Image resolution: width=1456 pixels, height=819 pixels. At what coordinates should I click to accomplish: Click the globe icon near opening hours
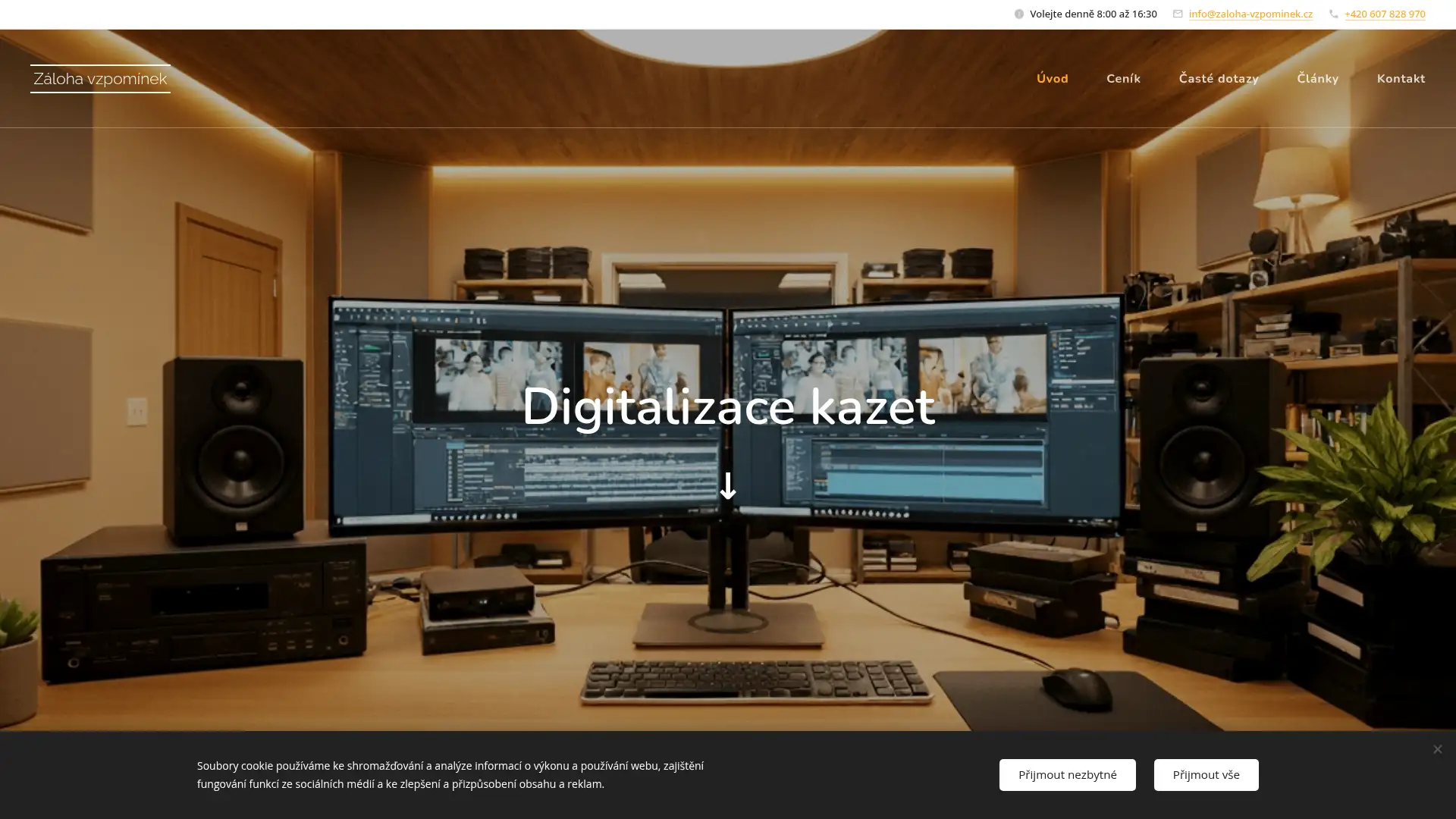(x=1018, y=14)
